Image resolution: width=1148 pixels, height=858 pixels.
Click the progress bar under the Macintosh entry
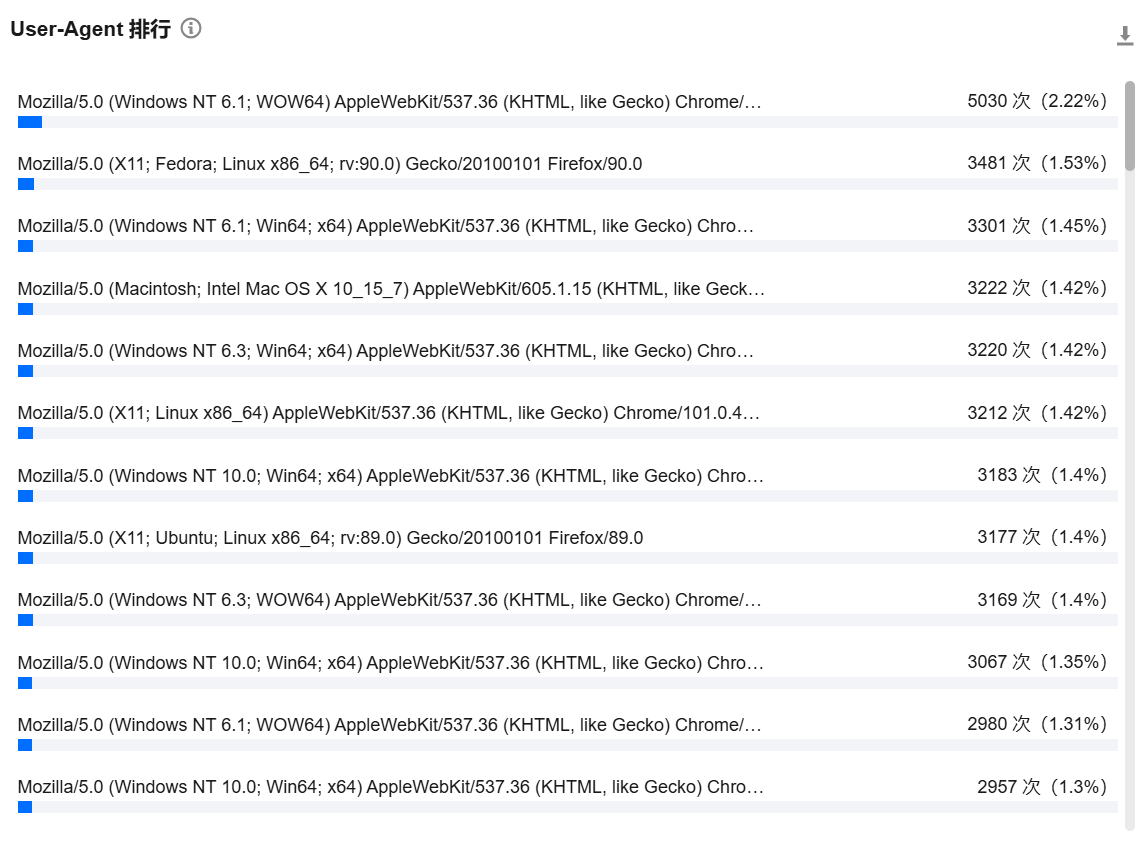click(x=26, y=309)
